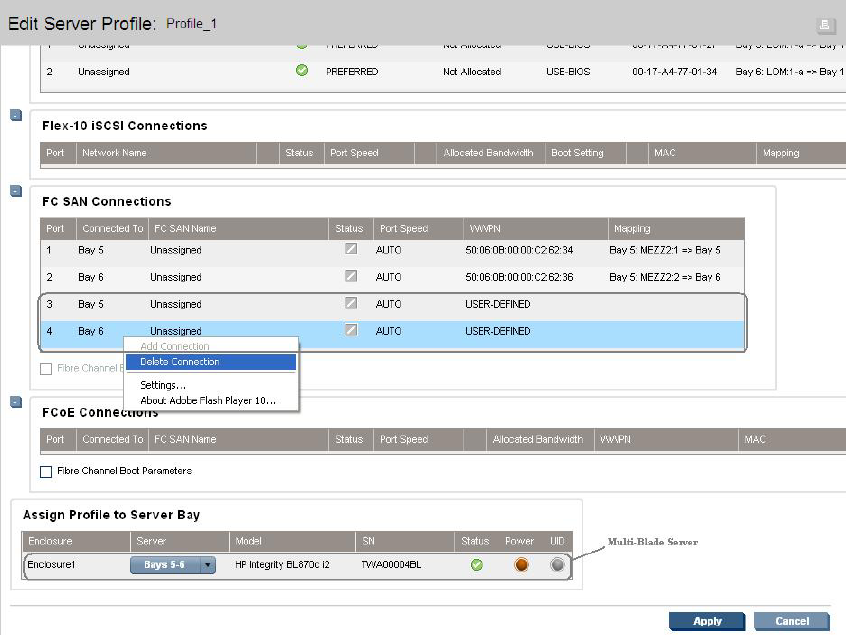The image size is (846, 635).
Task: Collapse the FCoE Connections section
Action: click(16, 402)
